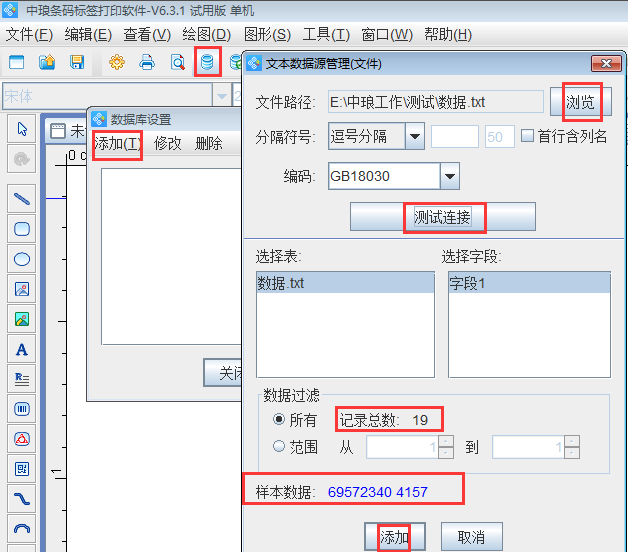Image resolution: width=628 pixels, height=552 pixels.
Task: Open the 宋体 font dropdown
Action: tap(221, 96)
